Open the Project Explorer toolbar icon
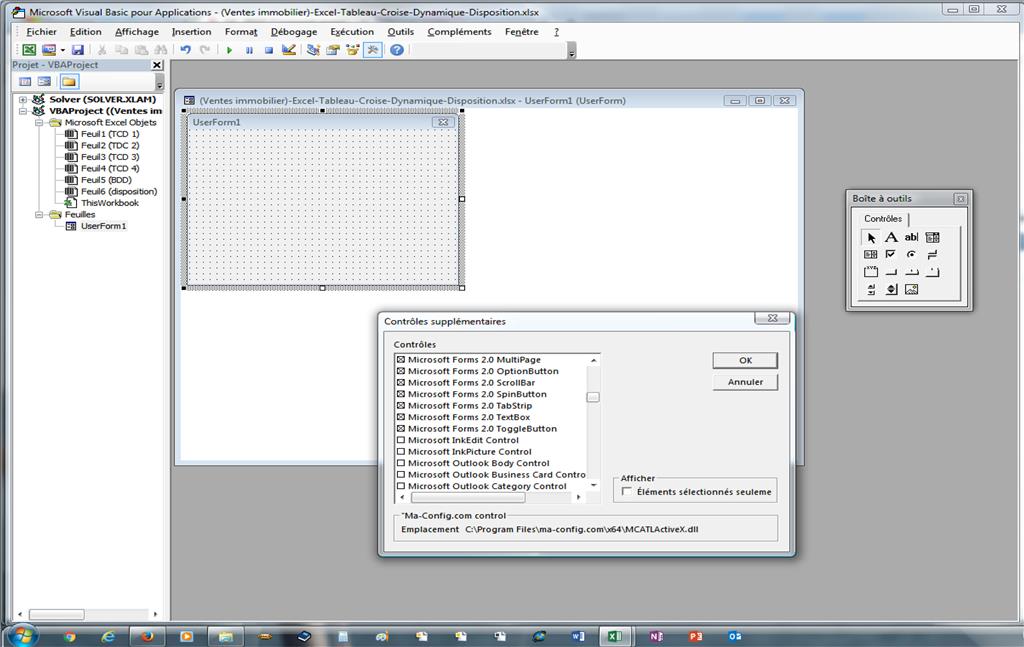1024x647 pixels. (313, 50)
